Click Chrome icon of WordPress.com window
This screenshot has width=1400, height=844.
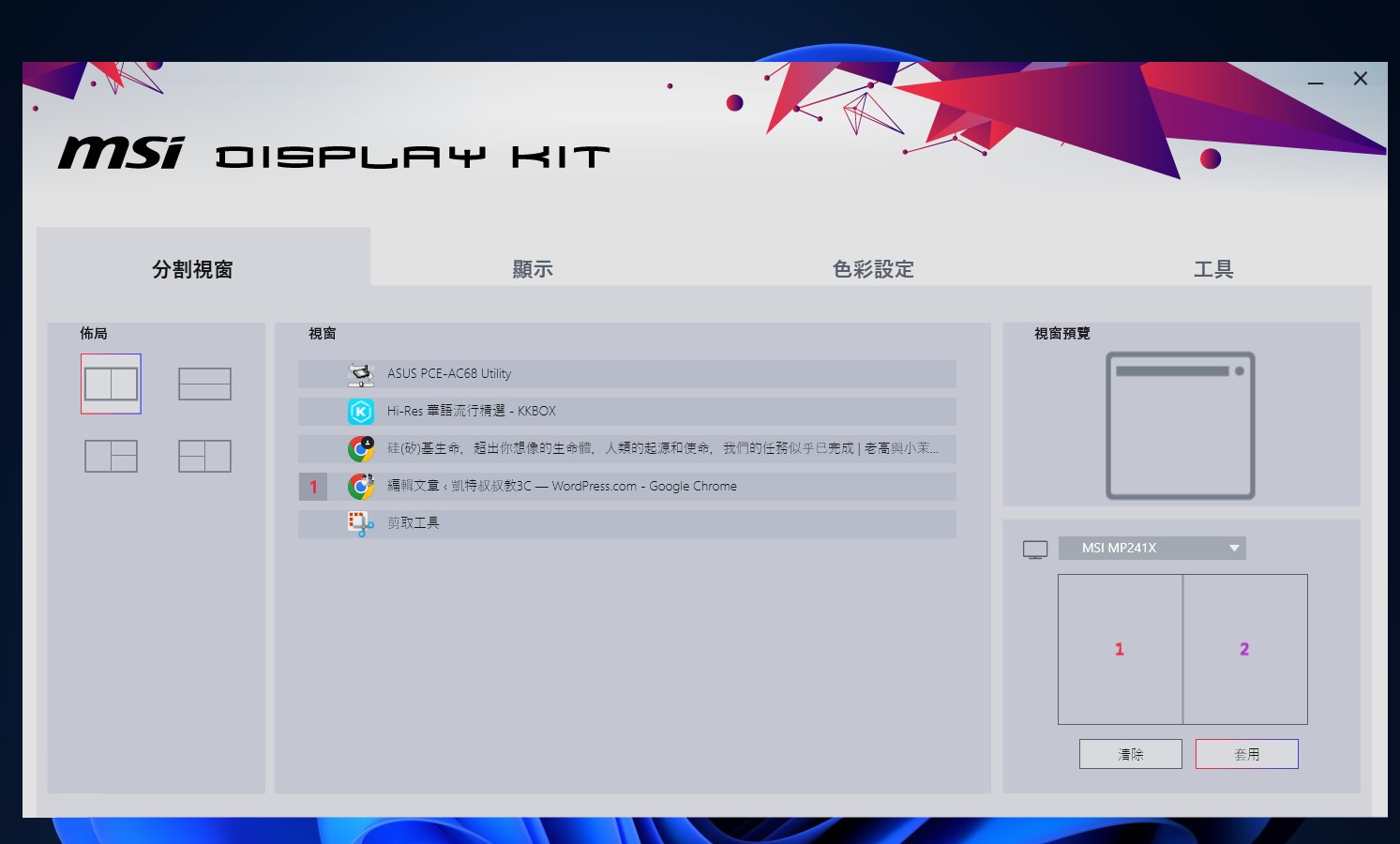point(361,486)
